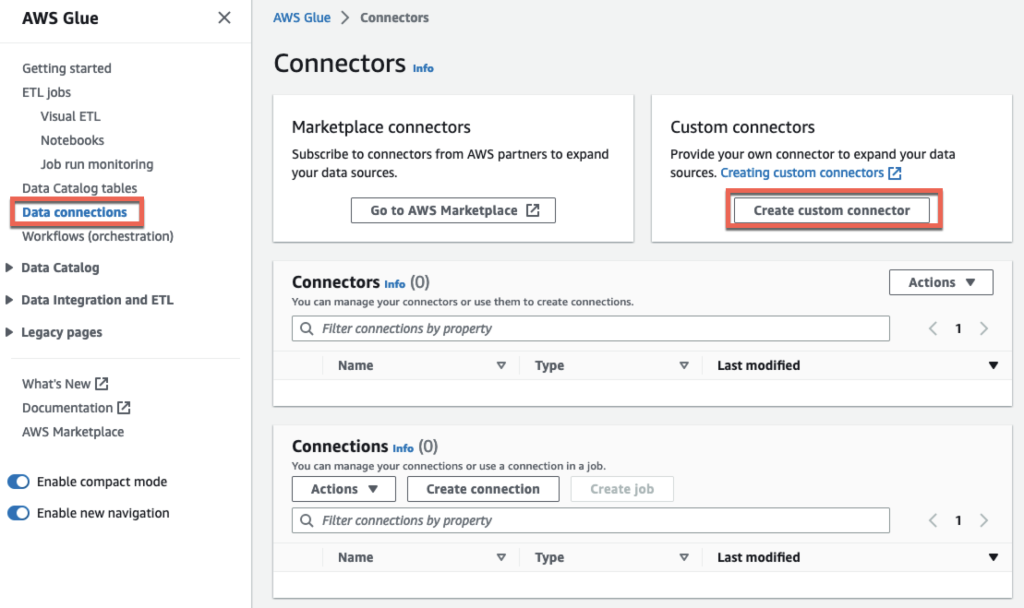Click Create custom connector button
Screen dimensions: 1024x608
pos(831,211)
